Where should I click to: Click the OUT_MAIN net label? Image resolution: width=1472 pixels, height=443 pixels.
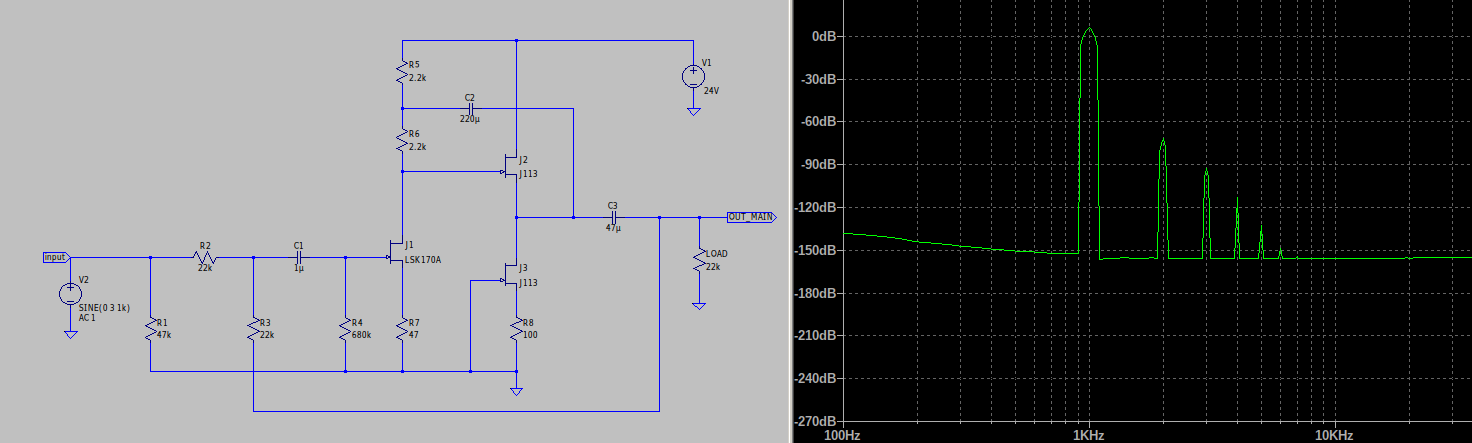tap(751, 217)
